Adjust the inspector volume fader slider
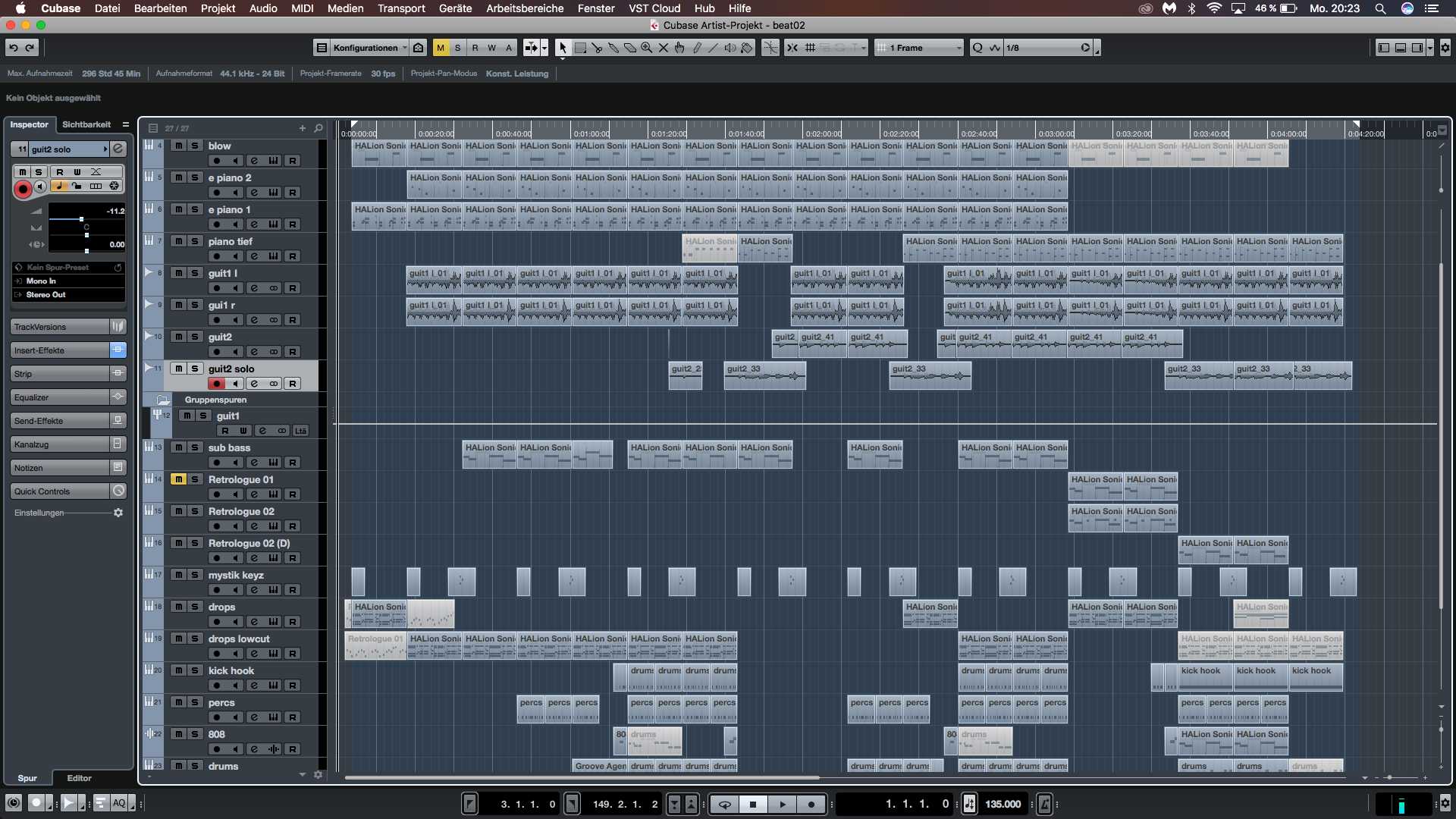Viewport: 1456px width, 819px height. [x=81, y=219]
